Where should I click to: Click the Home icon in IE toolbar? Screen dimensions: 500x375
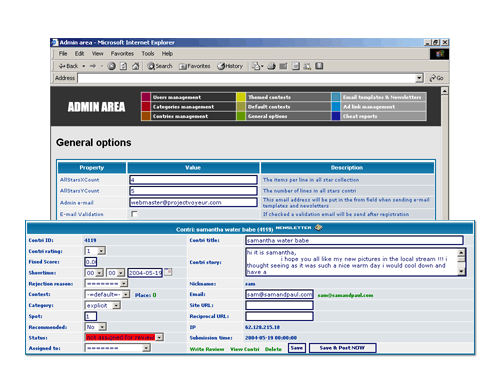pos(135,66)
